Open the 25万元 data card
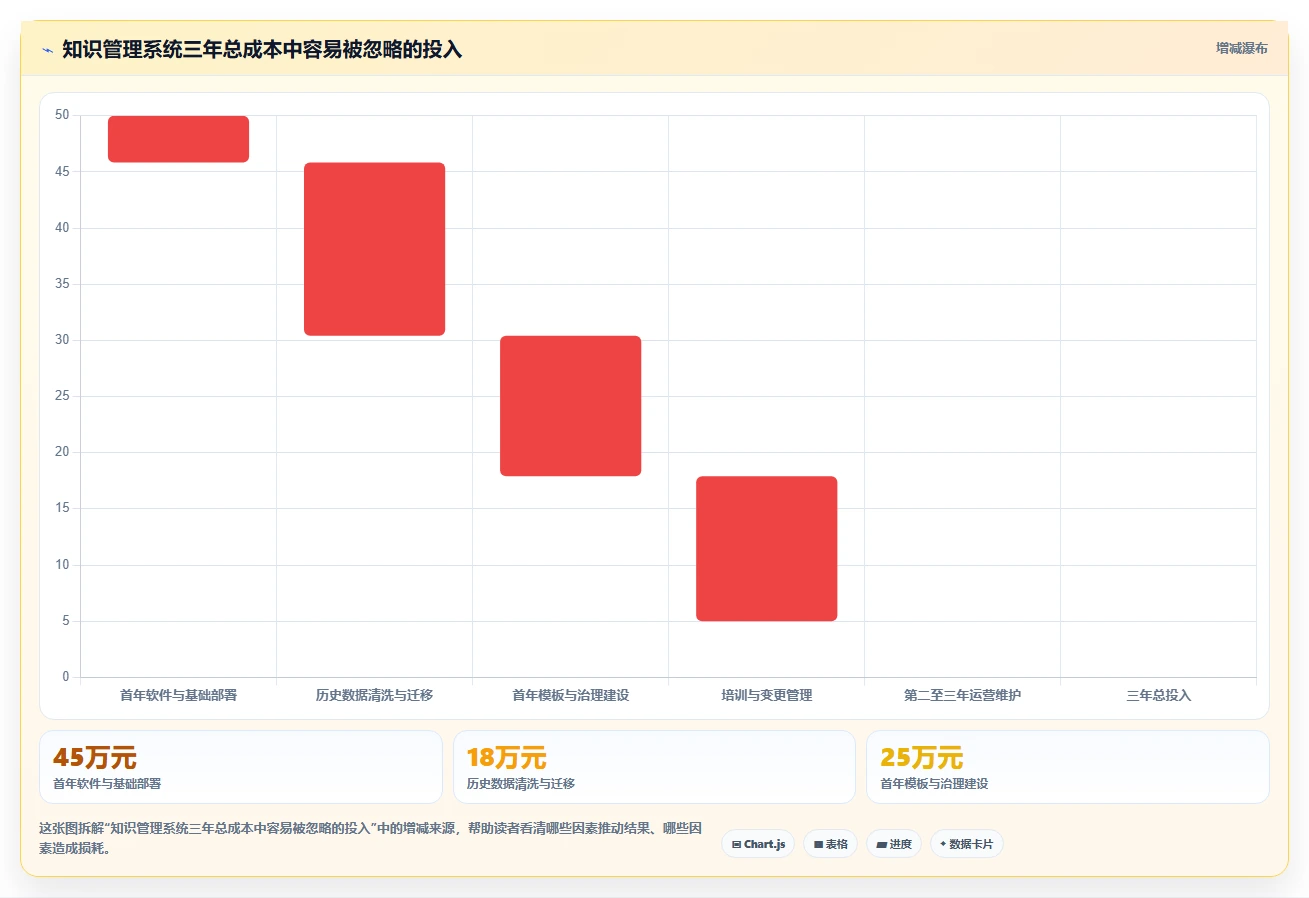 [1068, 767]
